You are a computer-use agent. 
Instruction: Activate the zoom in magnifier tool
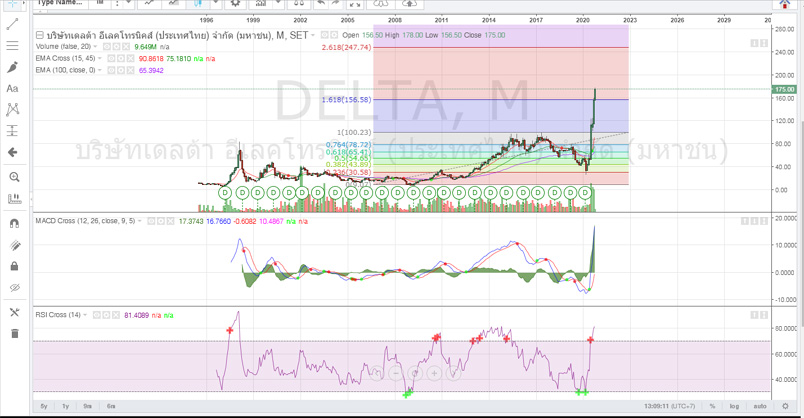pos(14,177)
